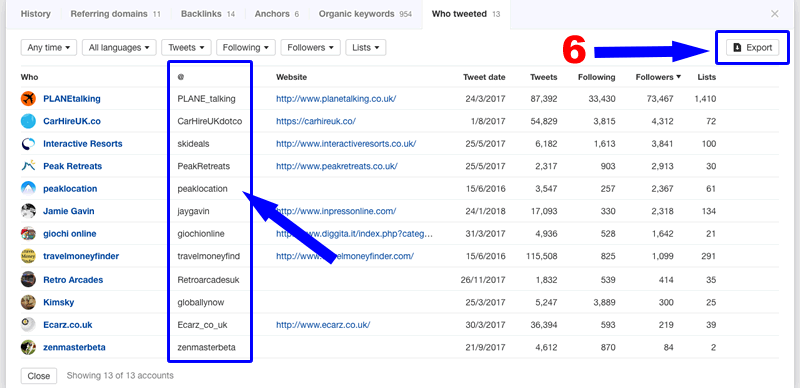Visit the interactiveresorts.co.uk website link

pyautogui.click(x=346, y=143)
